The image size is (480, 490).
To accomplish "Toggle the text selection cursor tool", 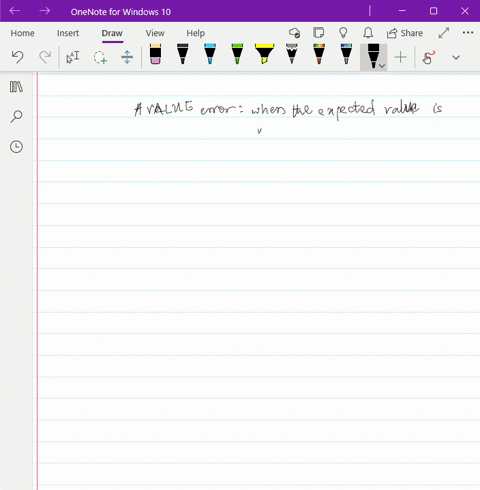I will pyautogui.click(x=73, y=57).
